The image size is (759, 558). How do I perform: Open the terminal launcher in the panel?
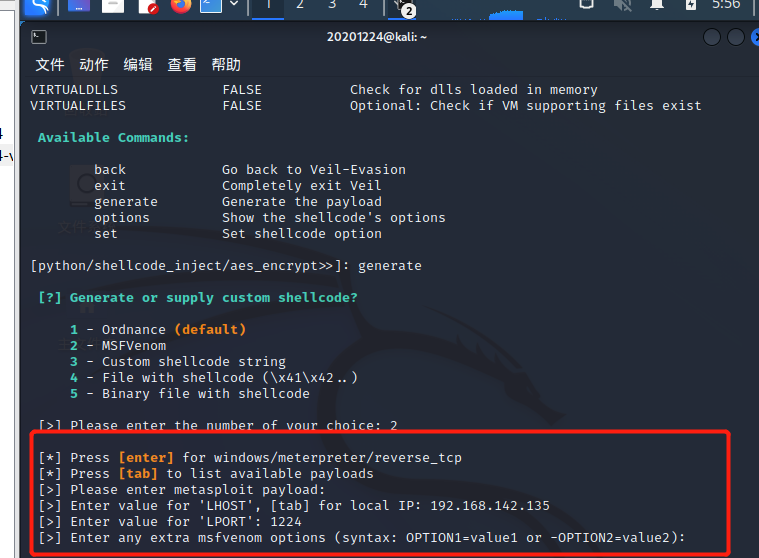211,6
